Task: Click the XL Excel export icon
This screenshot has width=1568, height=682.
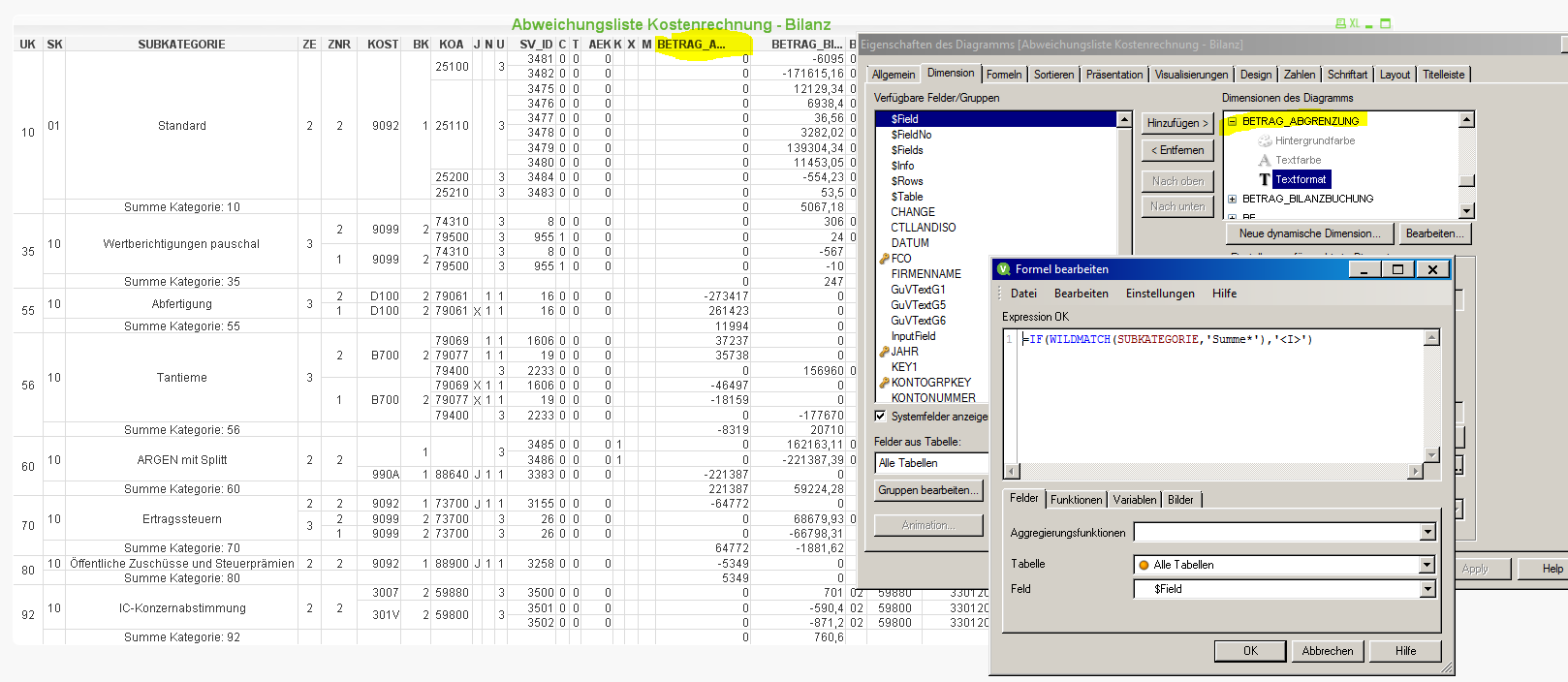Action: point(1354,24)
